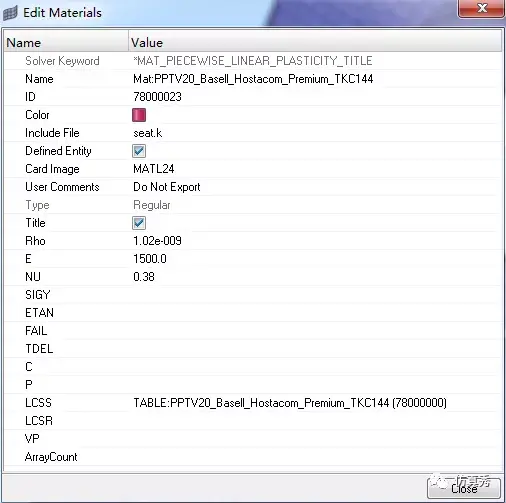This screenshot has height=503, width=506.
Task: Select the LCSS TABLE:PPTV20 curve value
Action: pos(290,403)
